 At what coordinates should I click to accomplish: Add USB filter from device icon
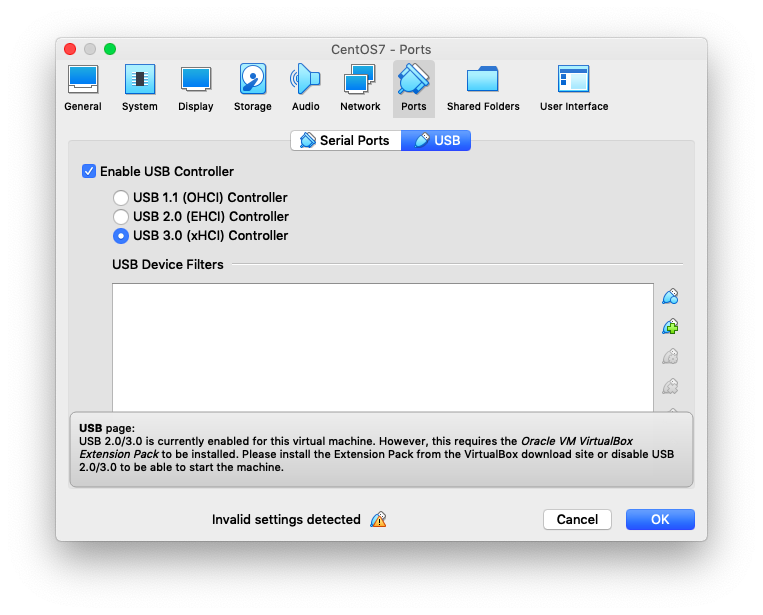670,326
